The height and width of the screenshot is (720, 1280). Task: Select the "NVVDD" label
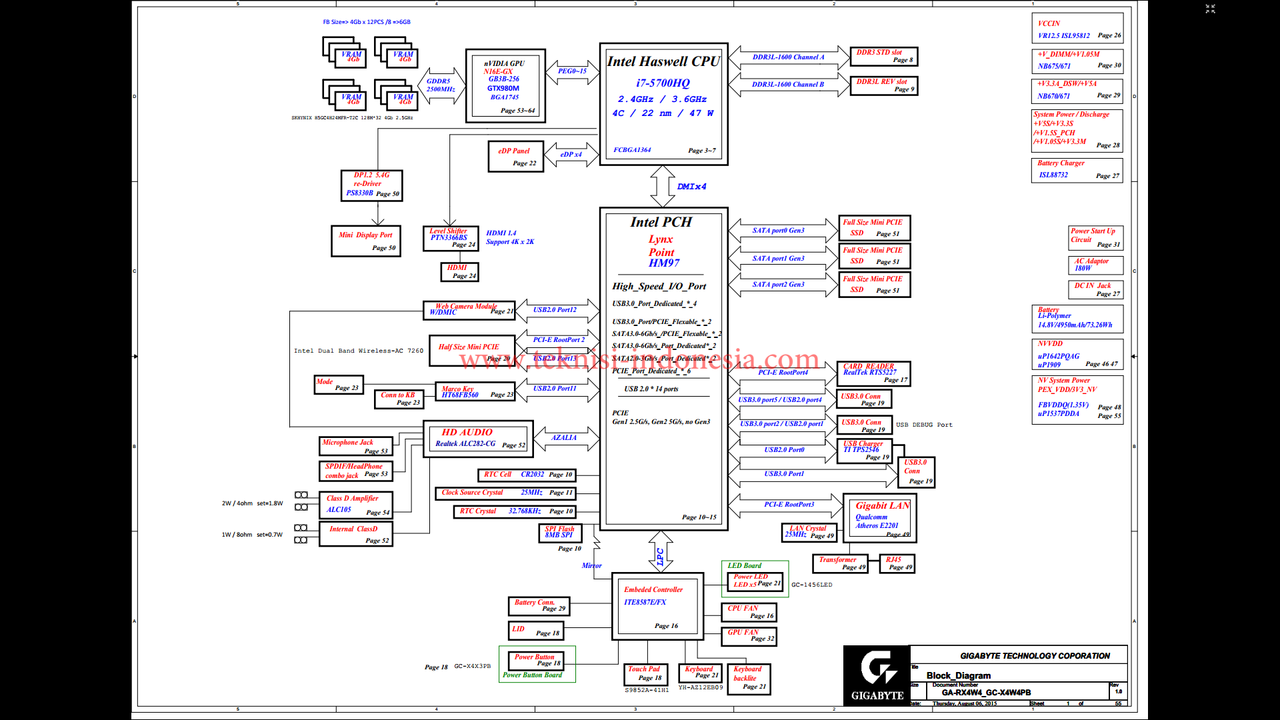(1050, 343)
